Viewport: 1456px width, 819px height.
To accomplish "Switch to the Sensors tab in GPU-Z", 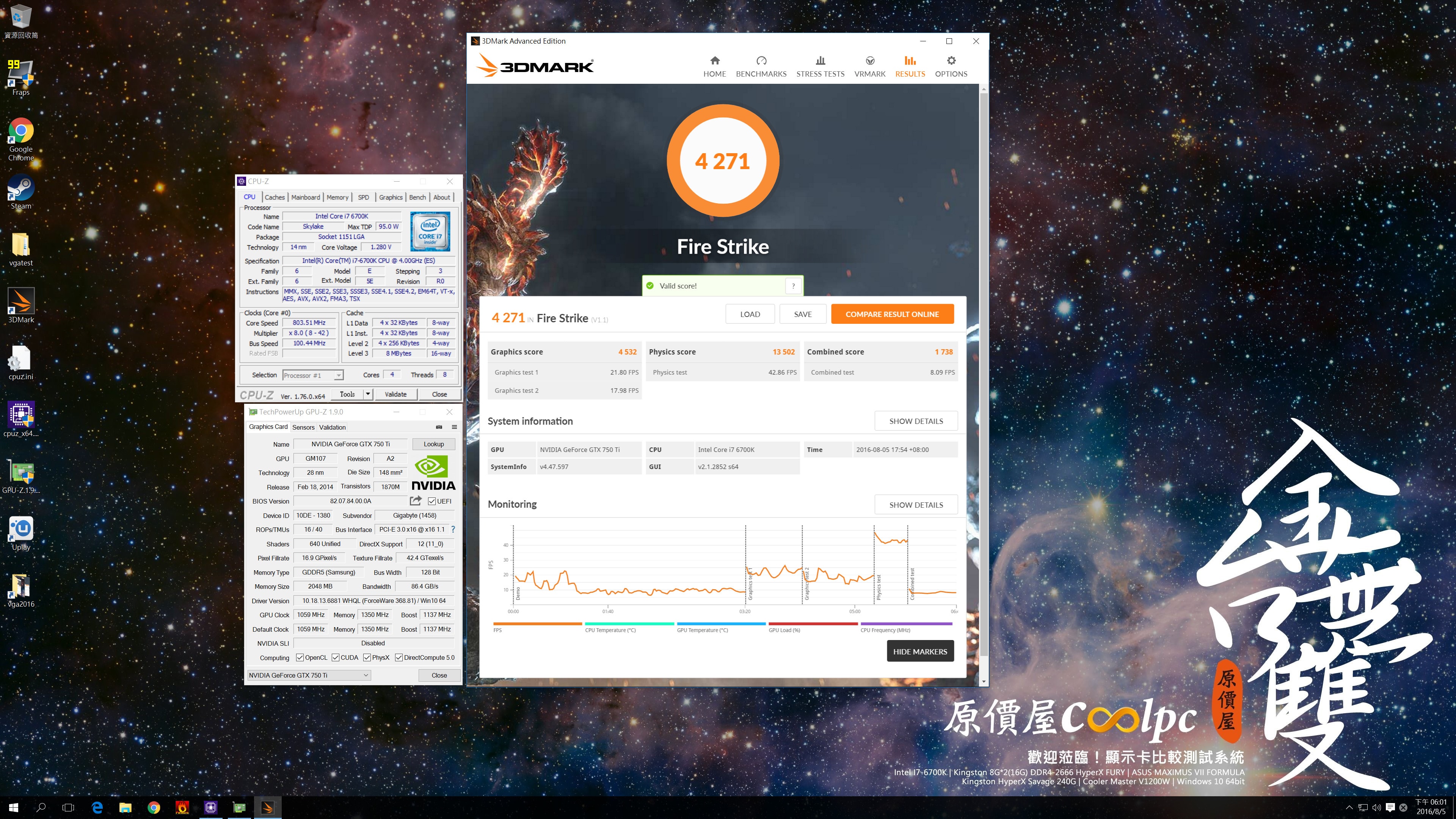I will [x=303, y=427].
